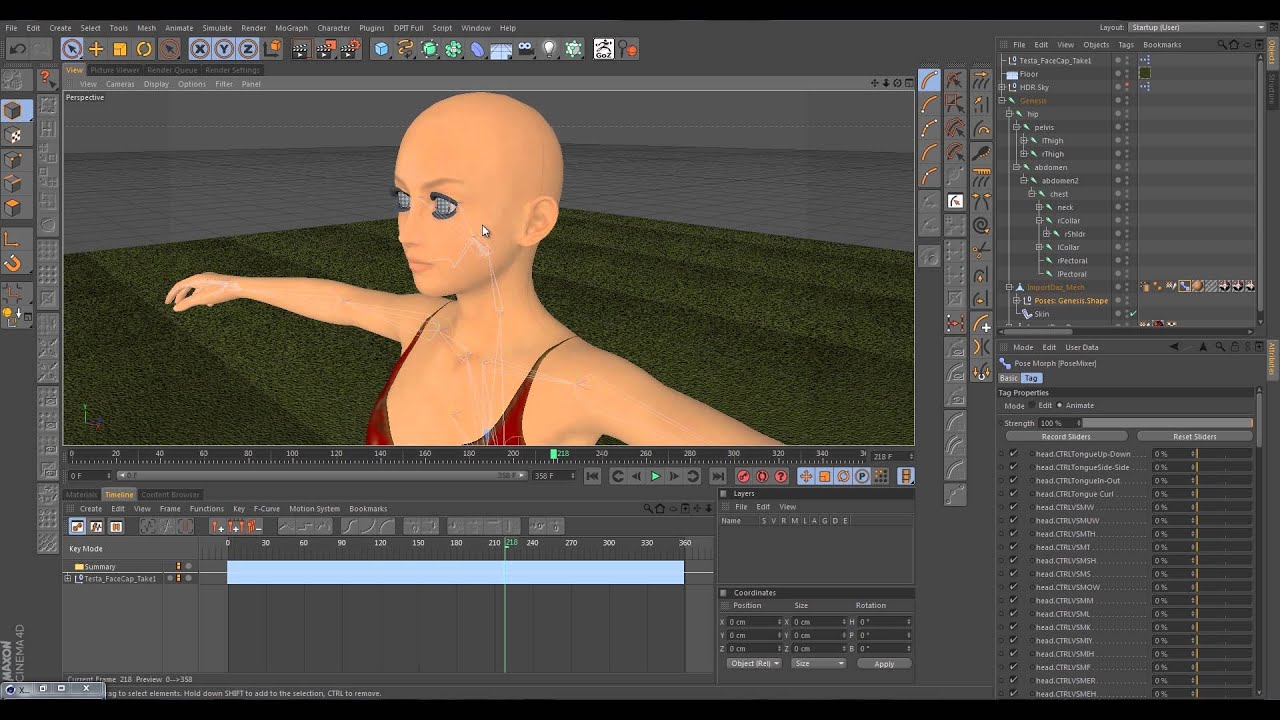Toggle the coordinate system icon
The image size is (1280, 720).
pyautogui.click(x=273, y=49)
